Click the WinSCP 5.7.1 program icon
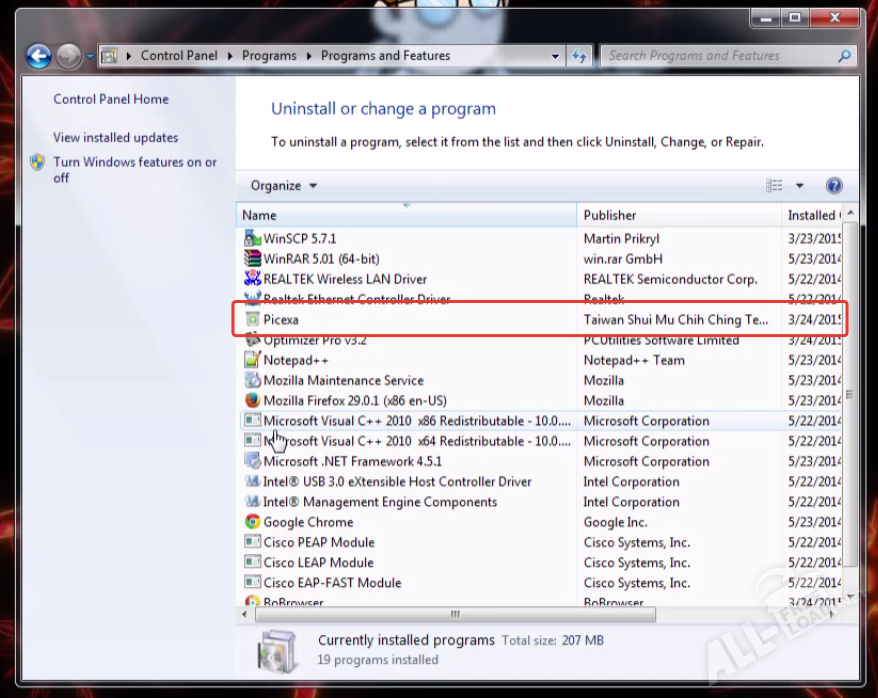This screenshot has height=698, width=878. click(x=252, y=239)
